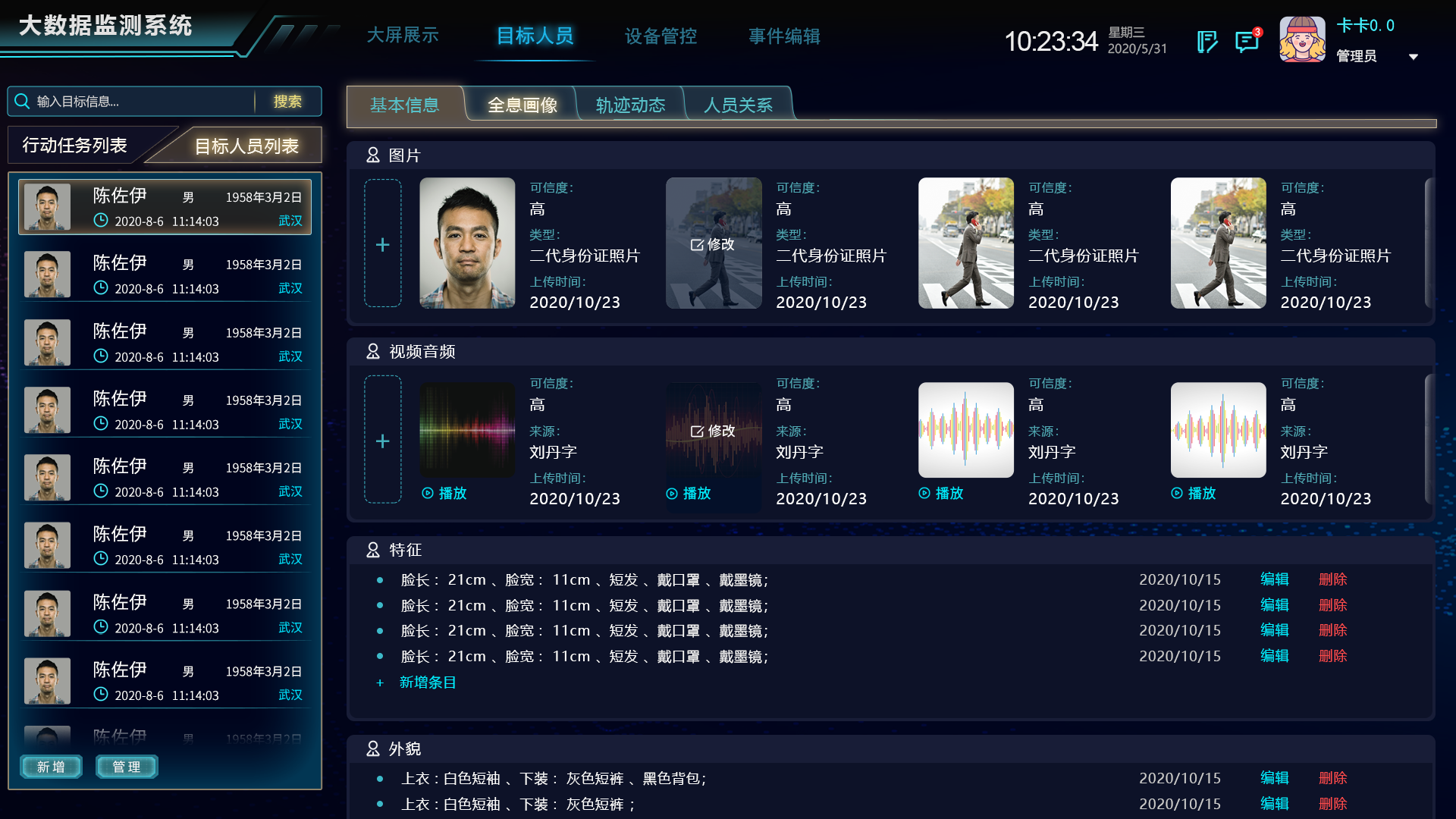Switch to the 全息画像 tab
This screenshot has height=819, width=1456.
click(x=522, y=105)
